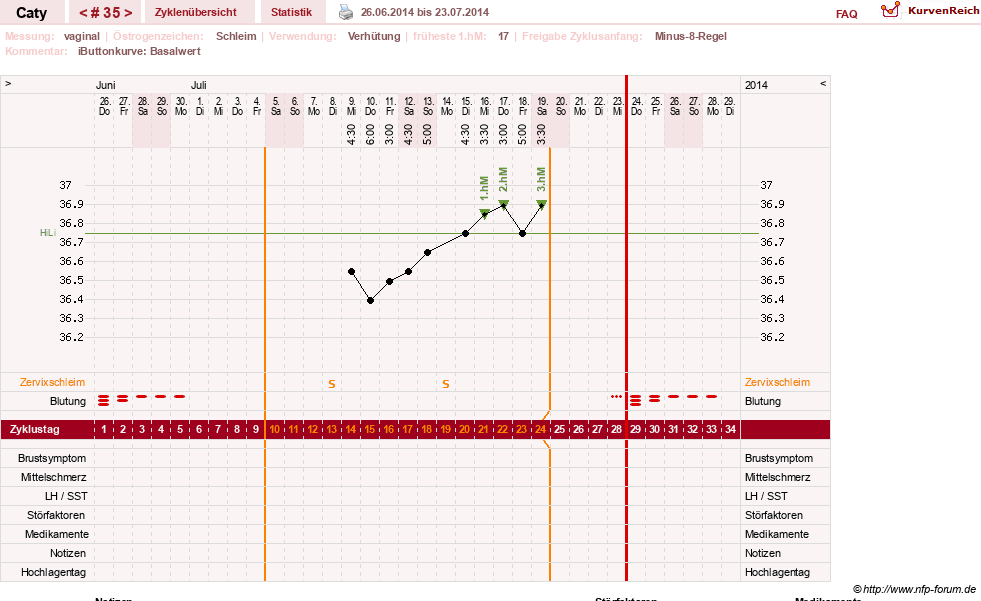This screenshot has height=601, width=981.
Task: Click the cervical mucus S on cycle day 13
Action: [x=332, y=384]
